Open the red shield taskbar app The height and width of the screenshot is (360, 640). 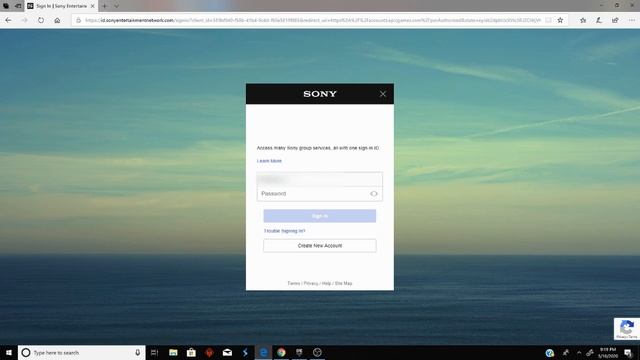[209, 353]
